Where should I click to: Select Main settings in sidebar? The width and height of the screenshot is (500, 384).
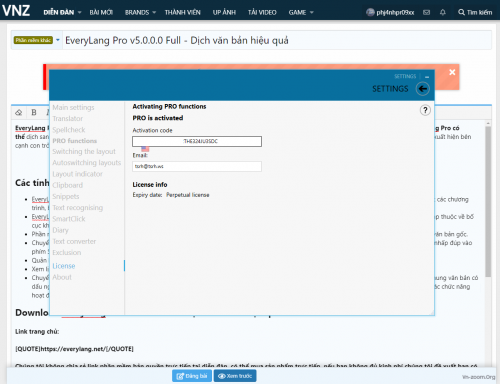(73, 107)
